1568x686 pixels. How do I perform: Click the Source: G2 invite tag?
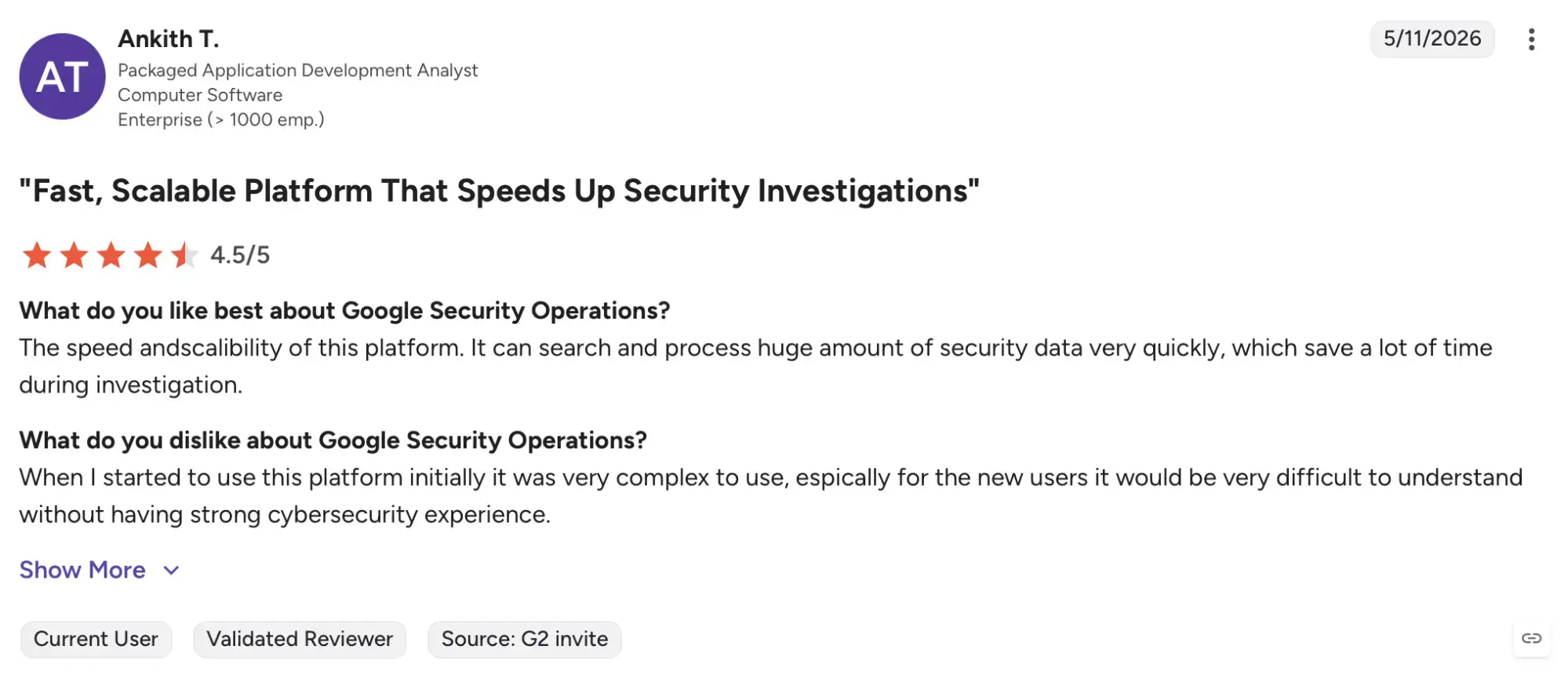[524, 639]
